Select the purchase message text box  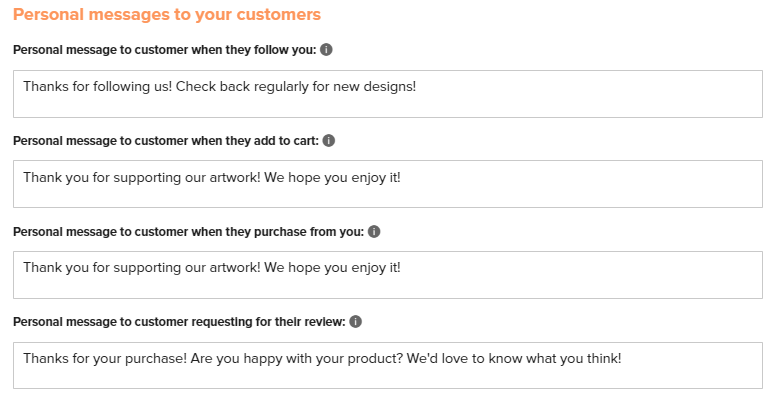click(388, 275)
